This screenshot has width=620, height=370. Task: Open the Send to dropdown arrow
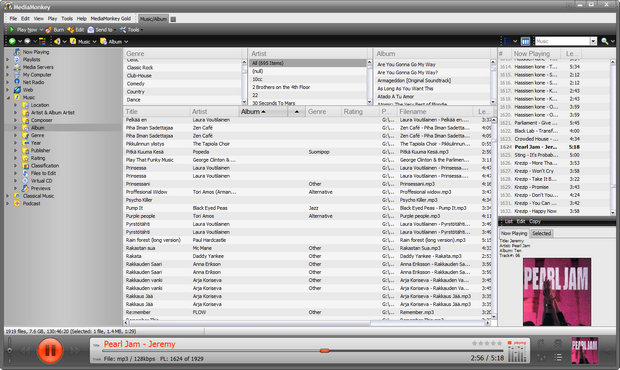point(115,30)
